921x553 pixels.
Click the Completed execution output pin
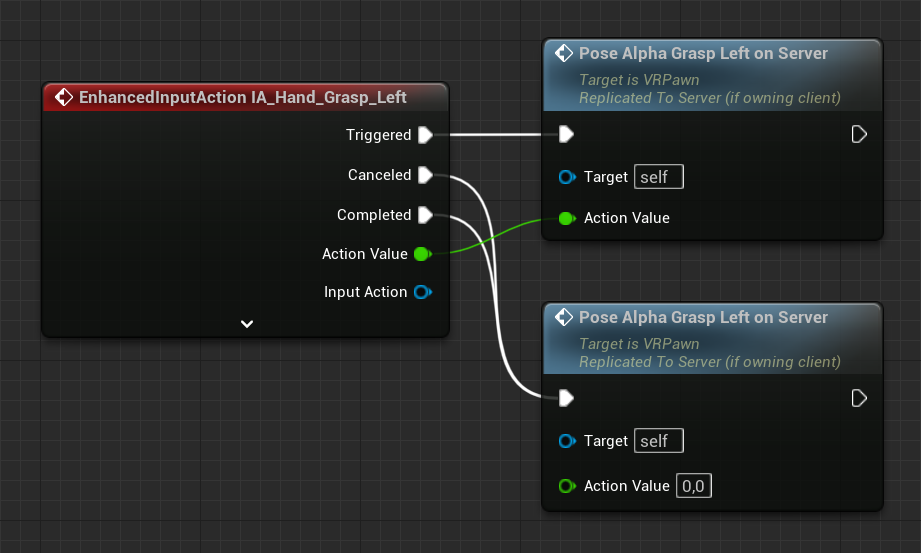click(x=425, y=215)
